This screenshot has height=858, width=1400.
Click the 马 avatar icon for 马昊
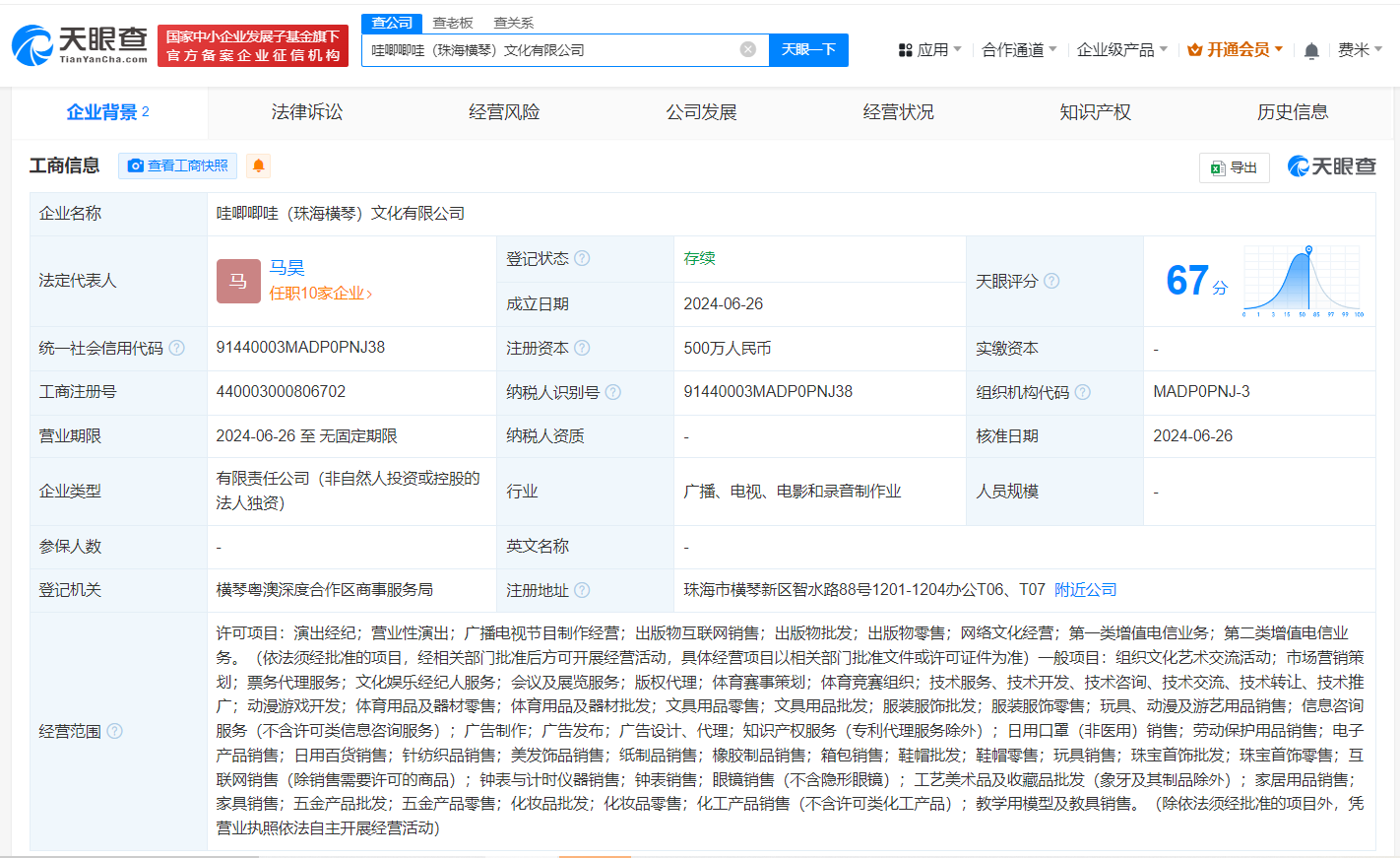point(238,281)
